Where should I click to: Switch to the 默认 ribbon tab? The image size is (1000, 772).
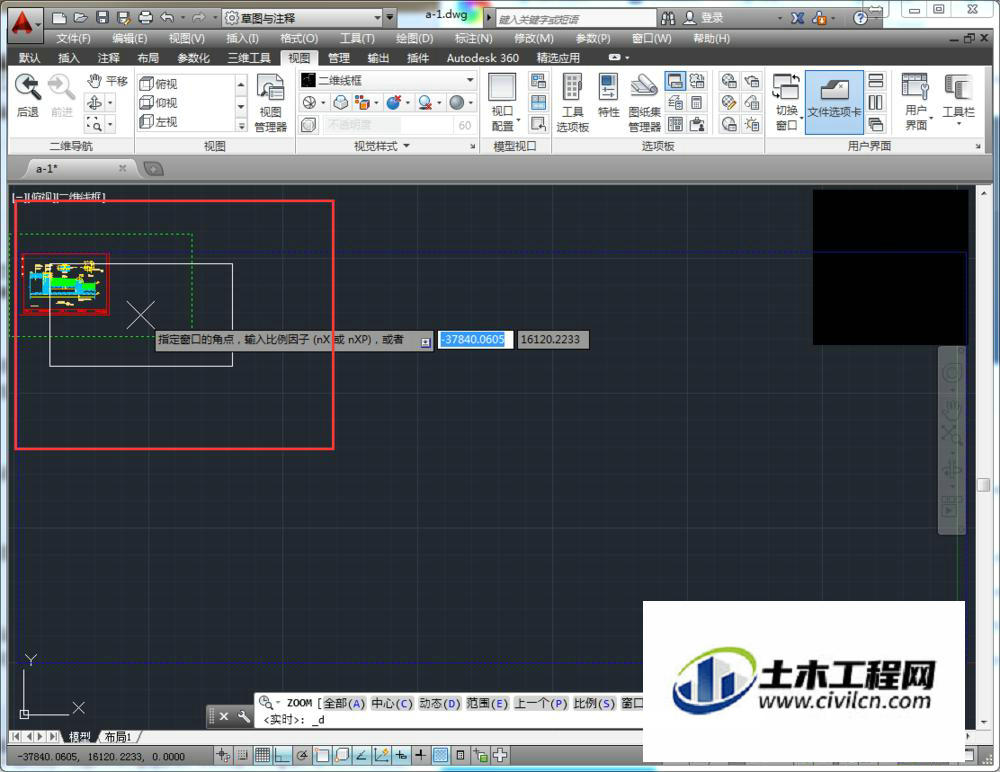(29, 58)
